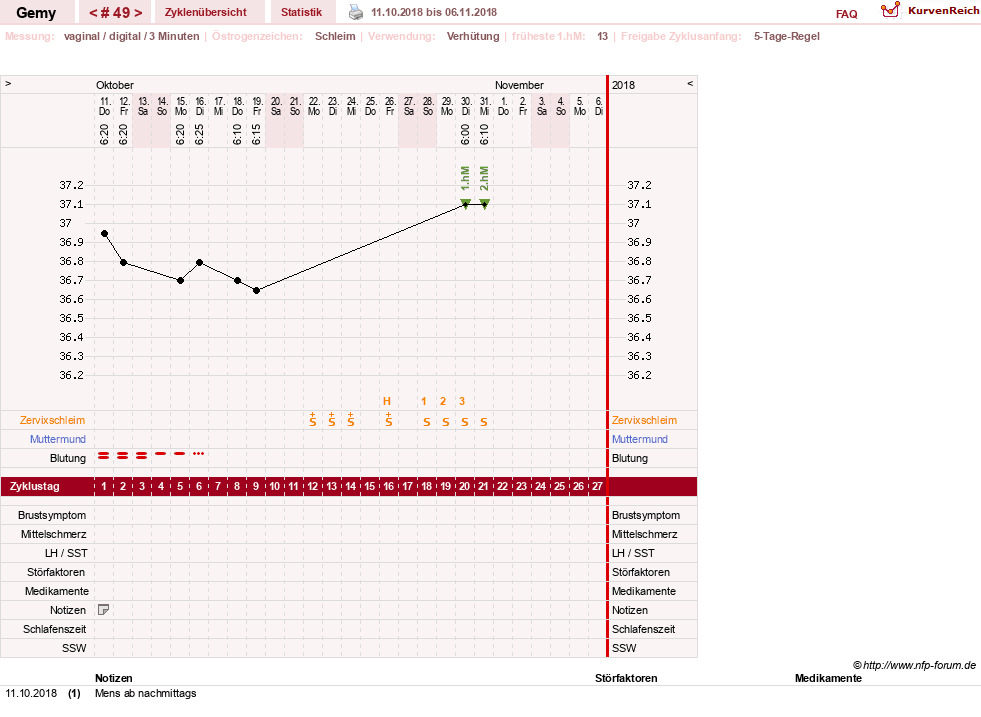Click mucus count number 1 above day 18
The image size is (981, 717).
[424, 401]
